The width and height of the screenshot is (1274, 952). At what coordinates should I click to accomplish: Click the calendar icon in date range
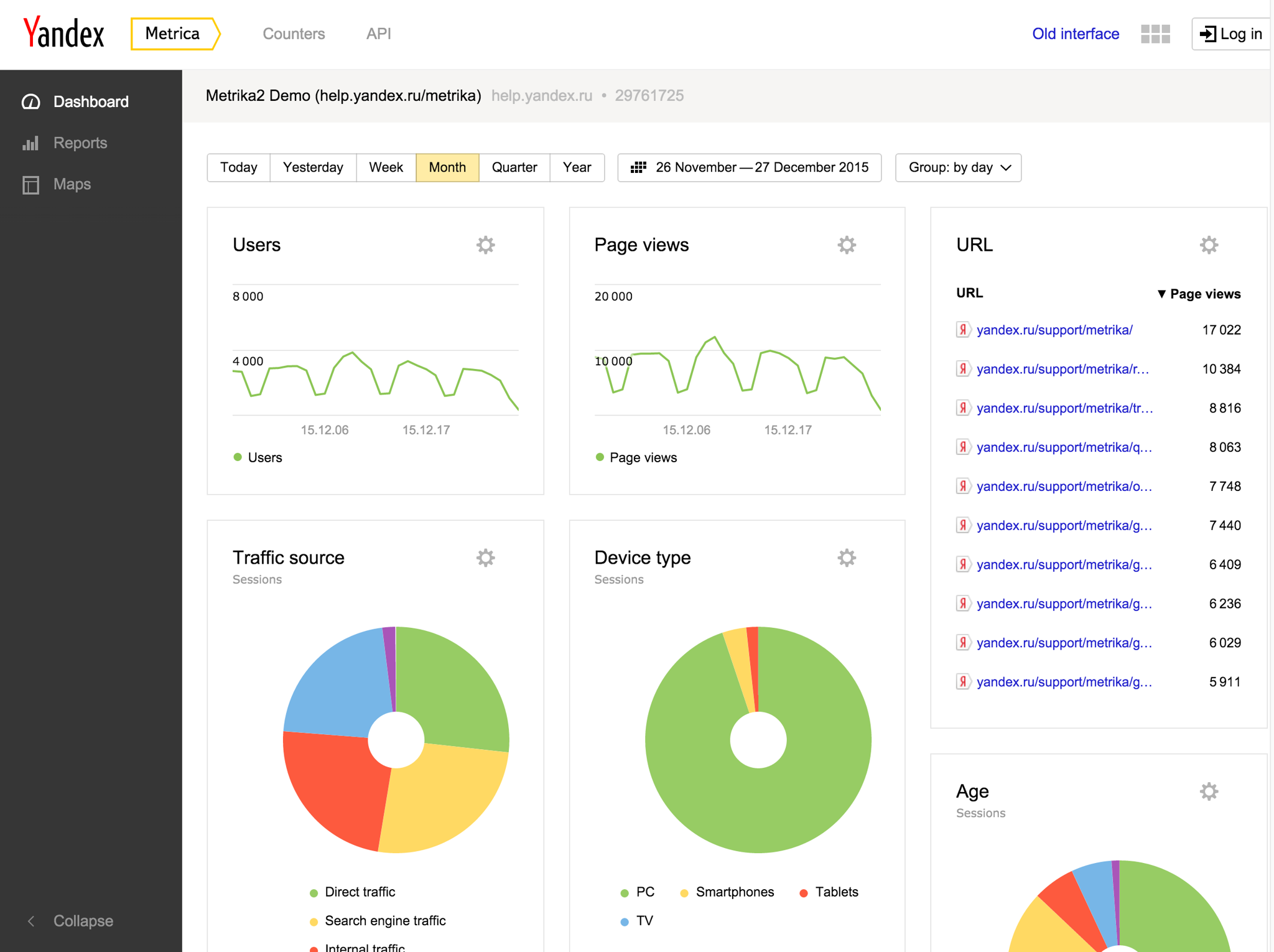638,167
